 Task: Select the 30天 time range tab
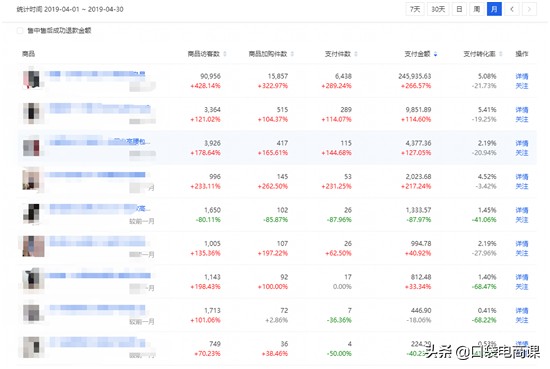[x=438, y=9]
